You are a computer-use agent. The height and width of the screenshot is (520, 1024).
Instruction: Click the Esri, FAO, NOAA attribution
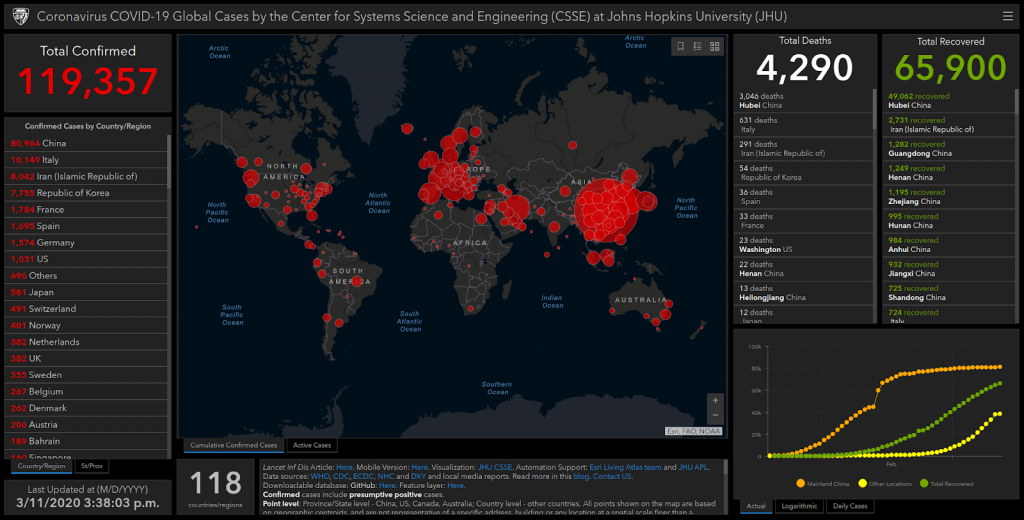[x=694, y=431]
